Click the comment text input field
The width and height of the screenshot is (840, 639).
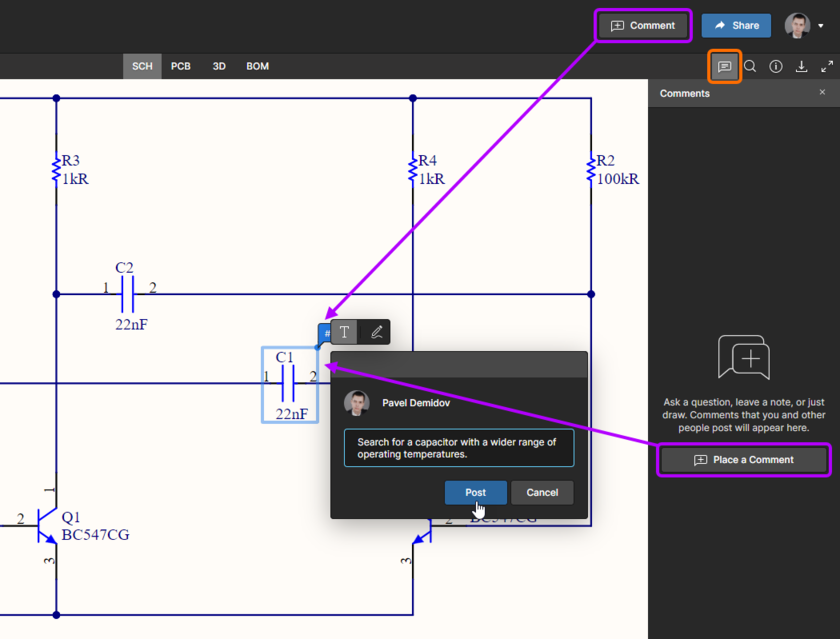pos(459,447)
